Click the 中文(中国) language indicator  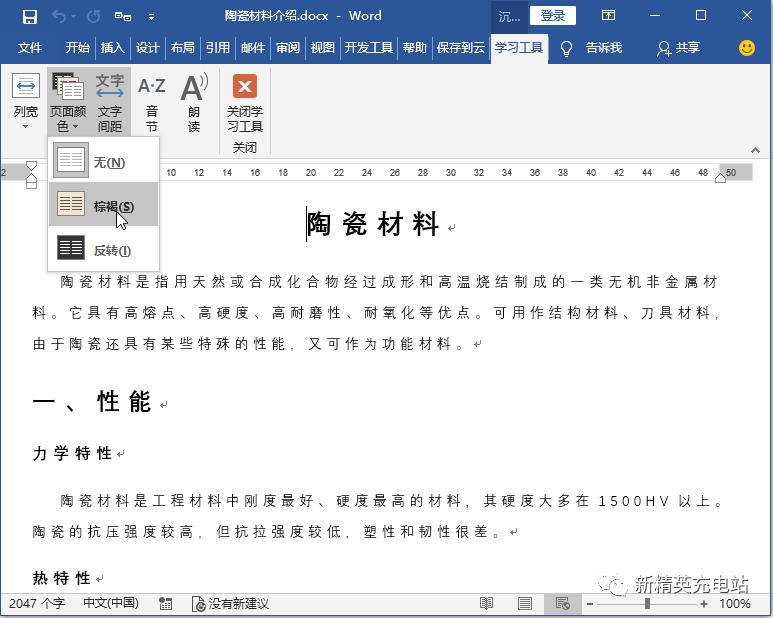[110, 603]
